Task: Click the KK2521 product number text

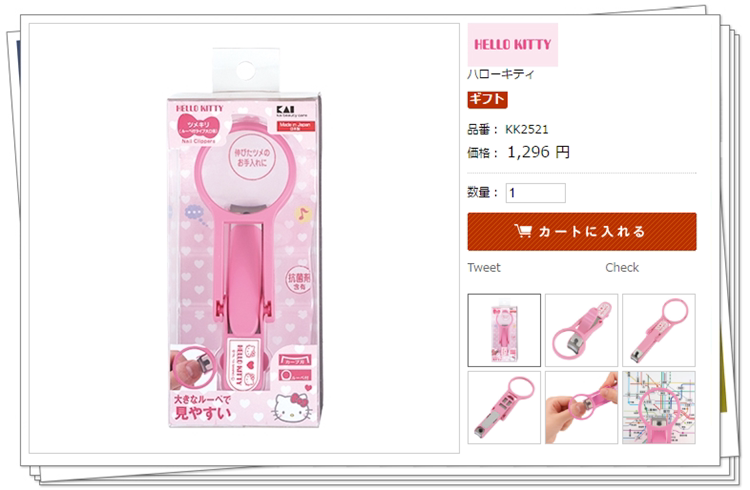Action: (x=527, y=130)
